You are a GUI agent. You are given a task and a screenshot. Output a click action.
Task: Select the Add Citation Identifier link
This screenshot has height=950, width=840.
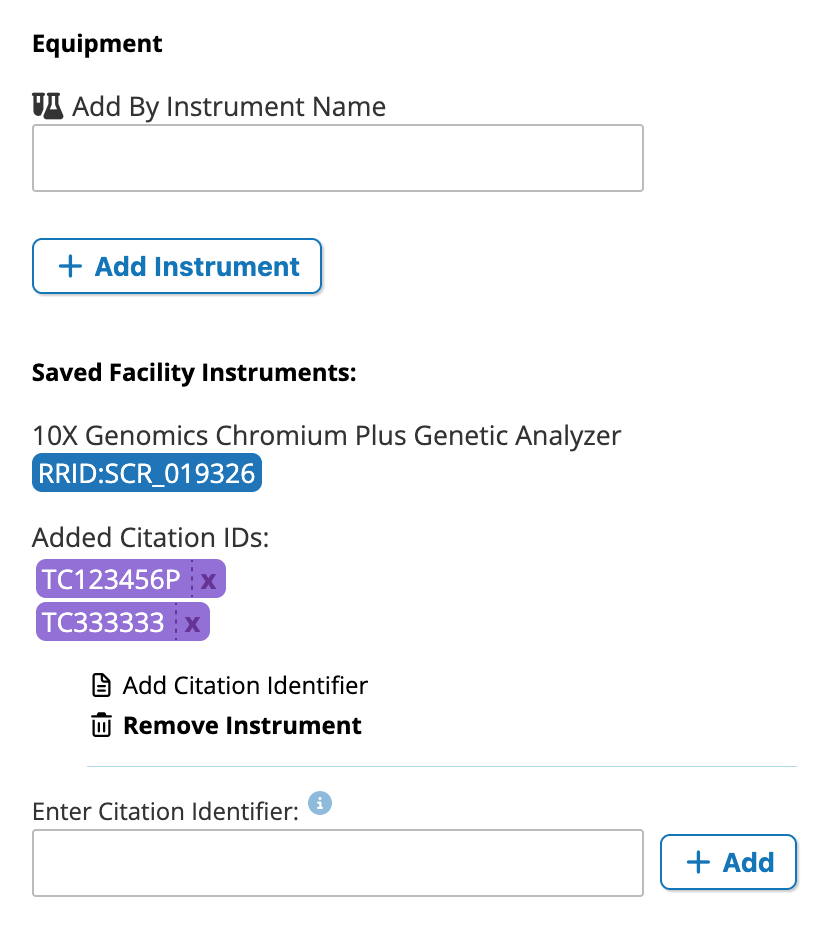point(245,686)
